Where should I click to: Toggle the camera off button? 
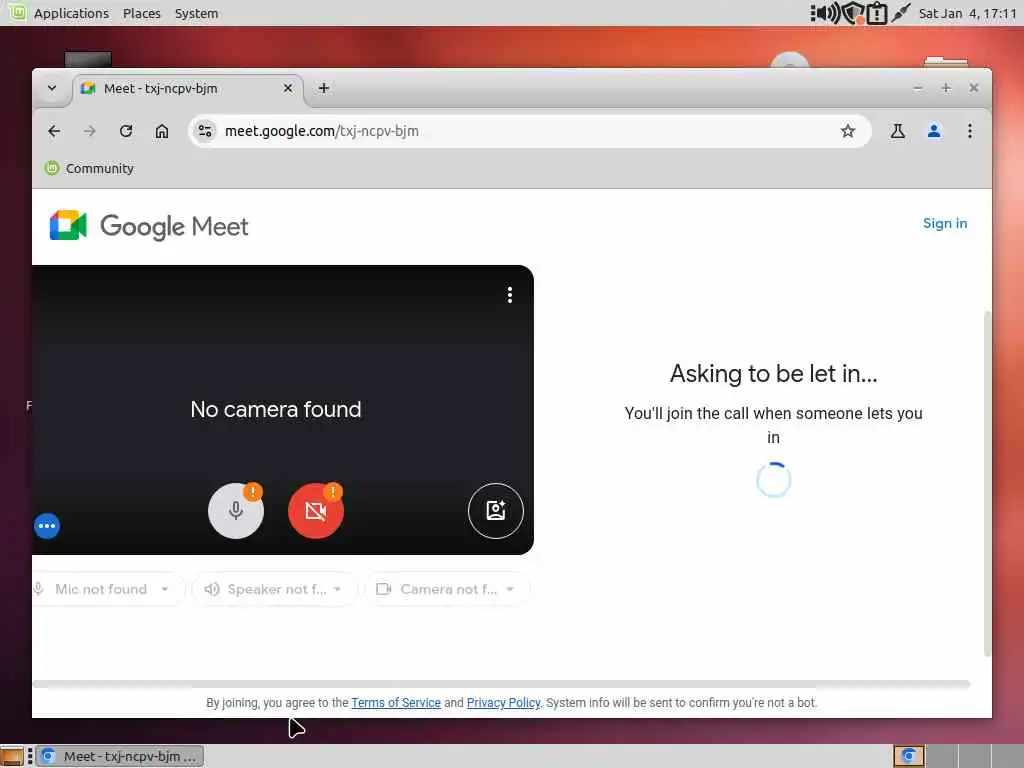(316, 511)
